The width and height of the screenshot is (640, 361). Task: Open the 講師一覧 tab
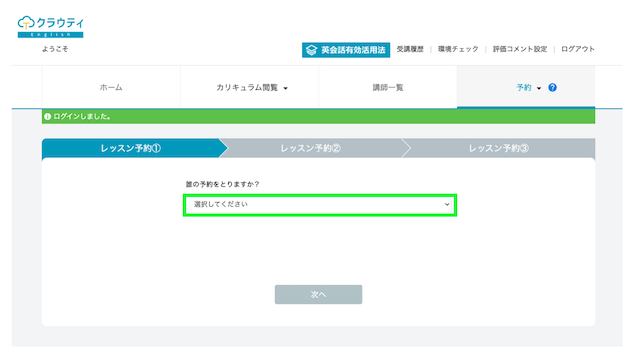point(388,87)
